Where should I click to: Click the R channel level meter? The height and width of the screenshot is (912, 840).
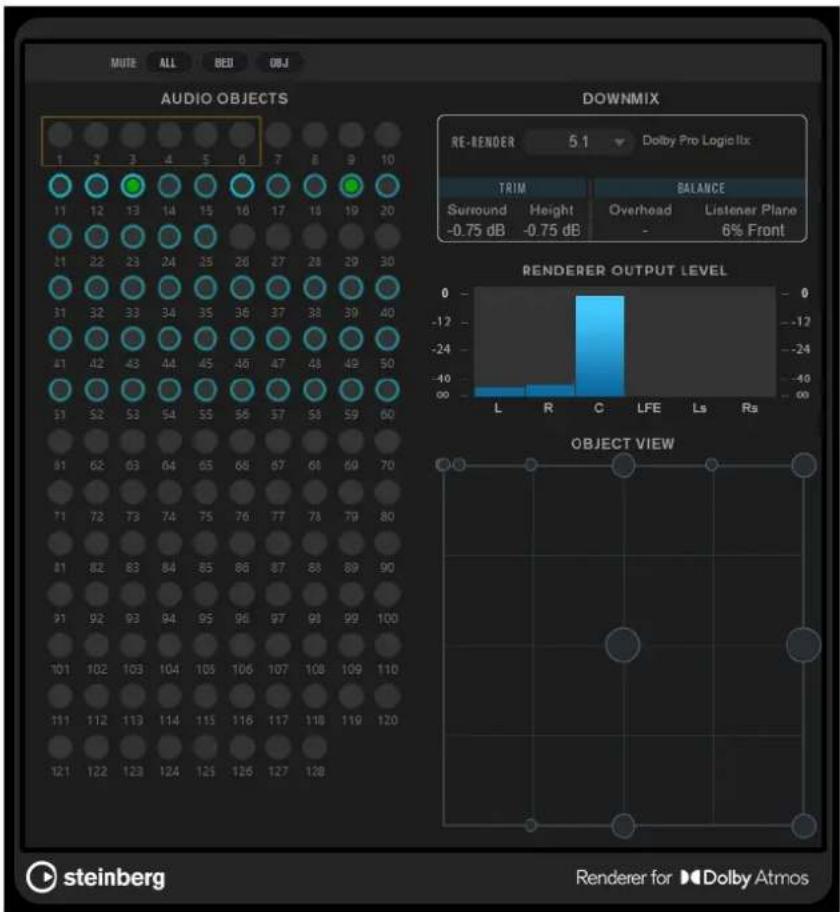click(550, 390)
